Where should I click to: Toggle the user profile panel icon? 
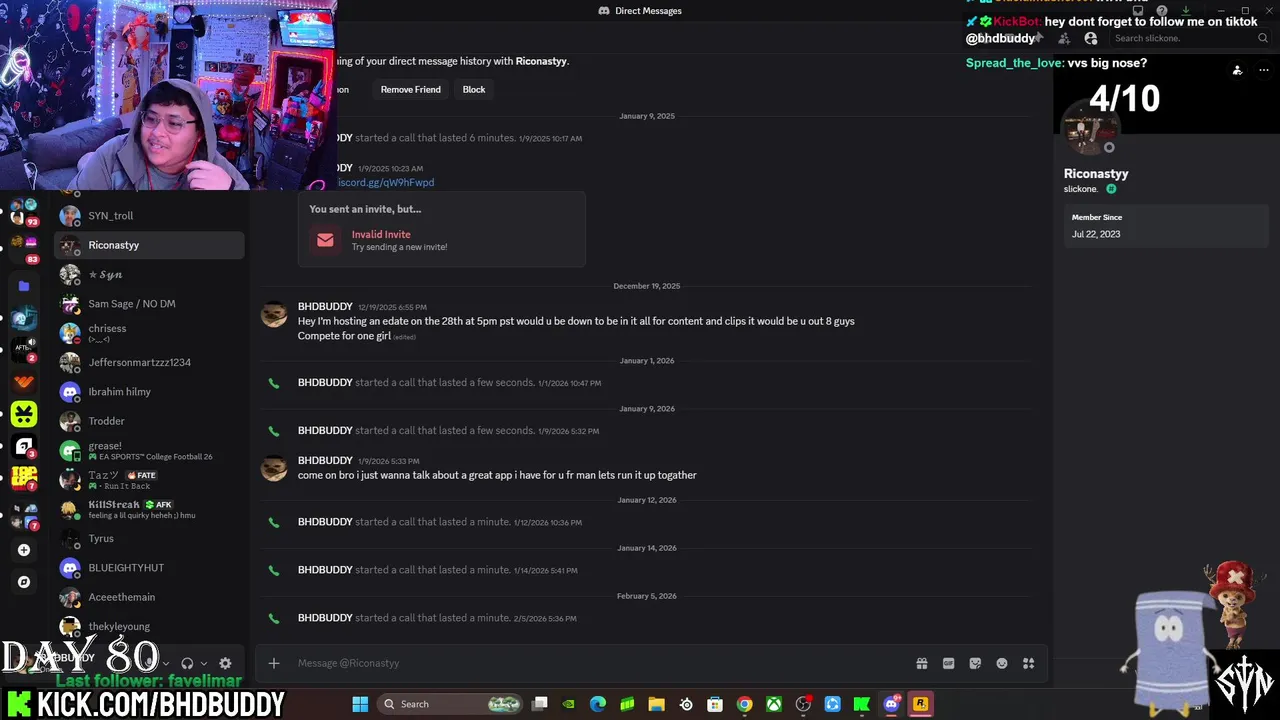(x=1091, y=38)
